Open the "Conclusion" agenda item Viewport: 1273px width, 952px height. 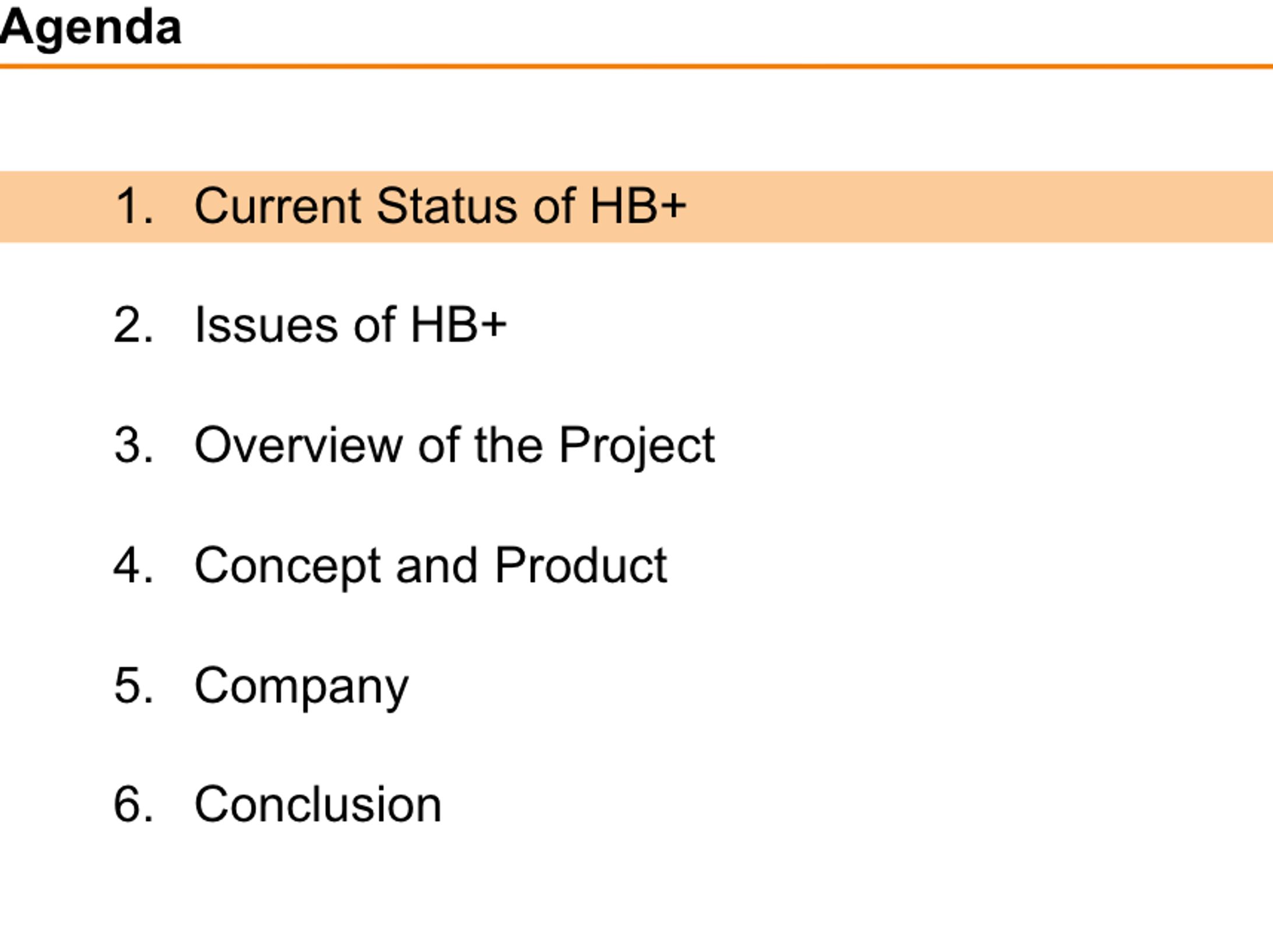[x=318, y=805]
